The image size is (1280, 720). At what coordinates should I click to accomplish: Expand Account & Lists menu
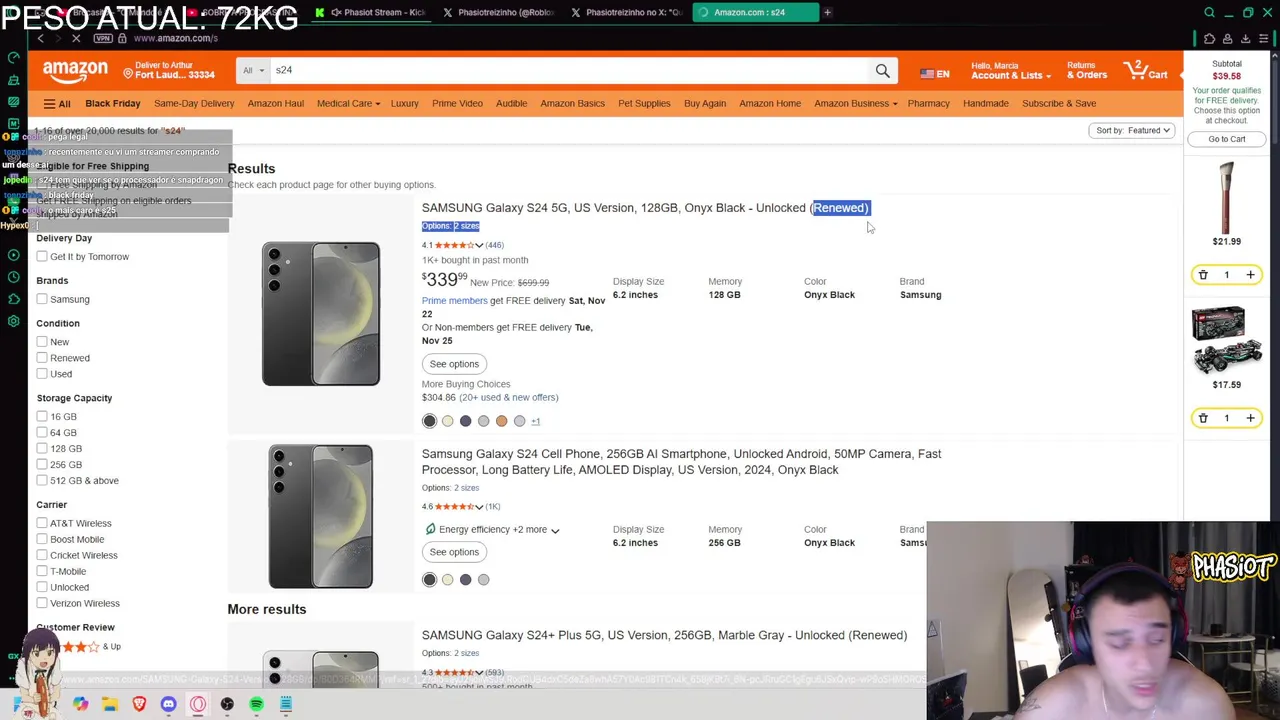[1009, 71]
